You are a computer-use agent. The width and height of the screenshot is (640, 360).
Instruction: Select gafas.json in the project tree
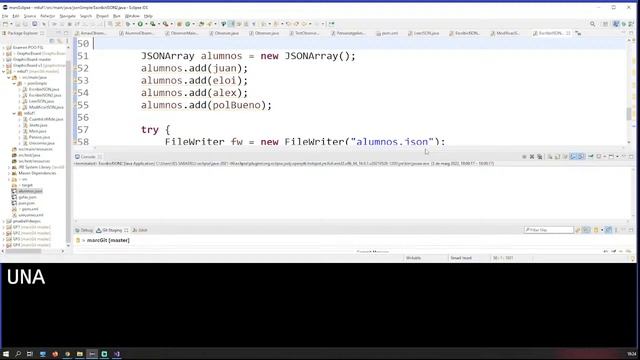(x=24, y=197)
